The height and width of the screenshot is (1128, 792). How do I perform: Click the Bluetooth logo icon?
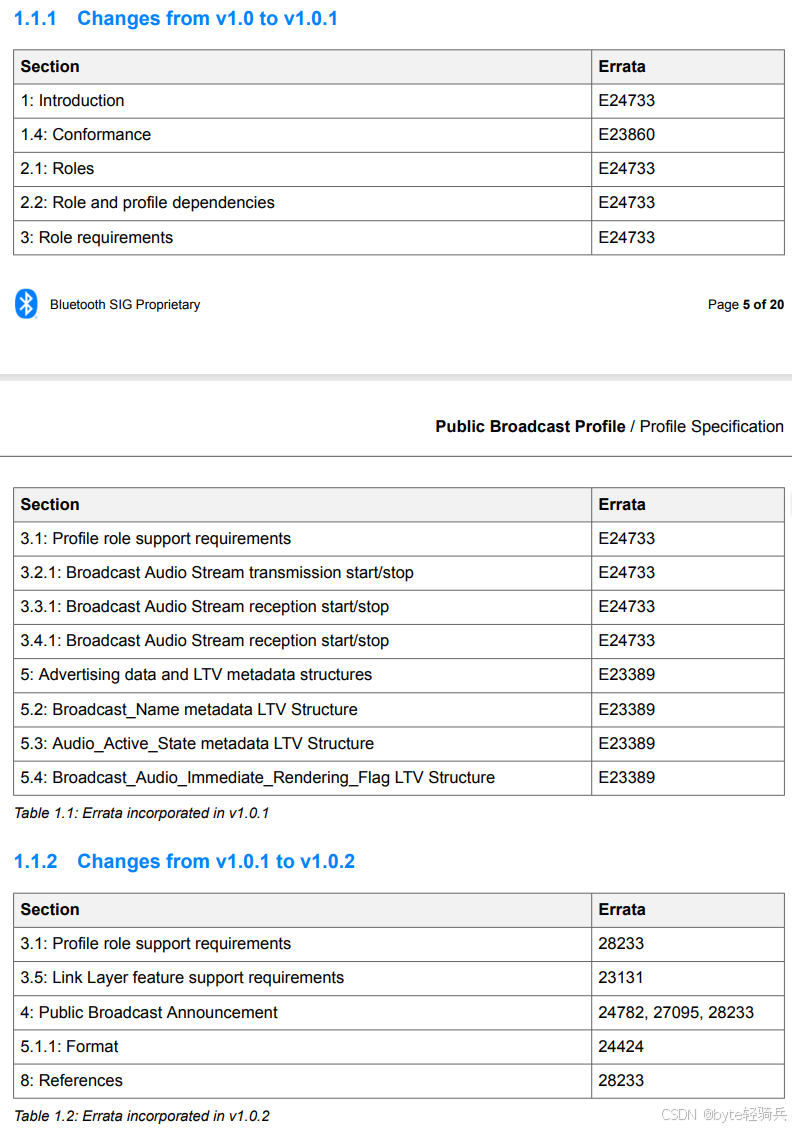[x=26, y=304]
